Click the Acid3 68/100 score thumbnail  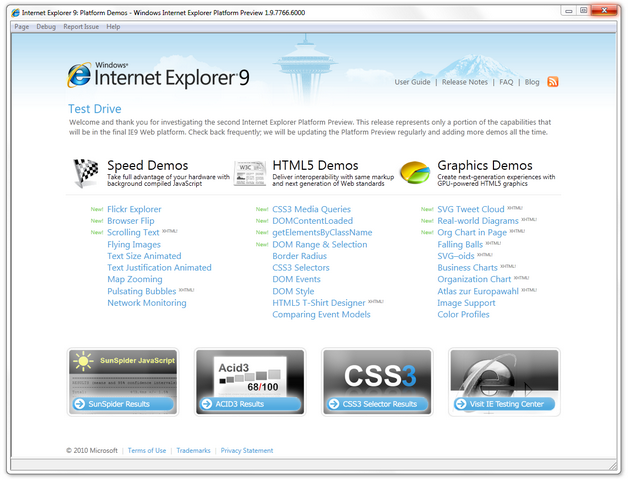pos(250,377)
